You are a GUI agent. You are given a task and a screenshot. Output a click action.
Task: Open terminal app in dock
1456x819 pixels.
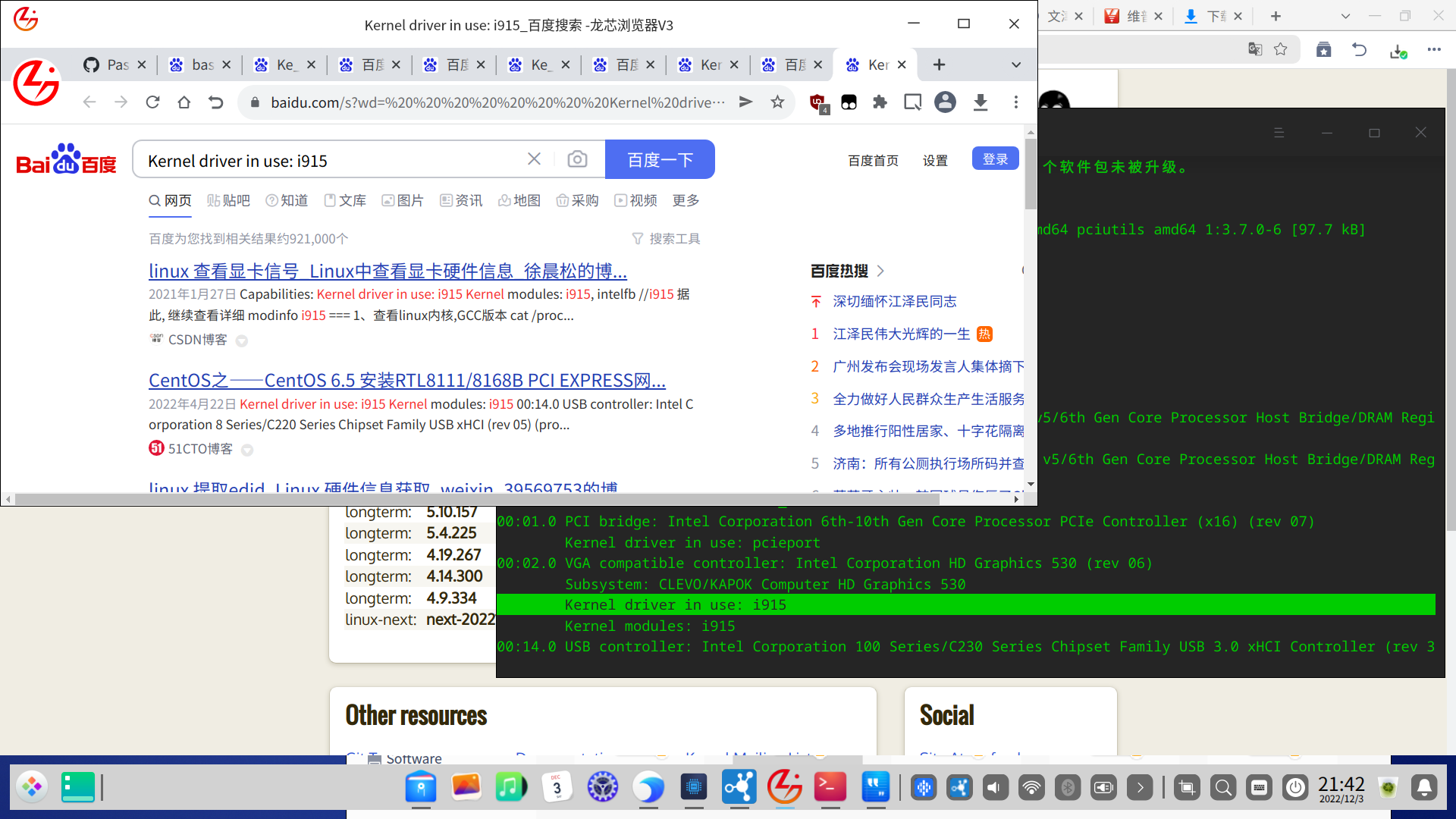coord(830,787)
